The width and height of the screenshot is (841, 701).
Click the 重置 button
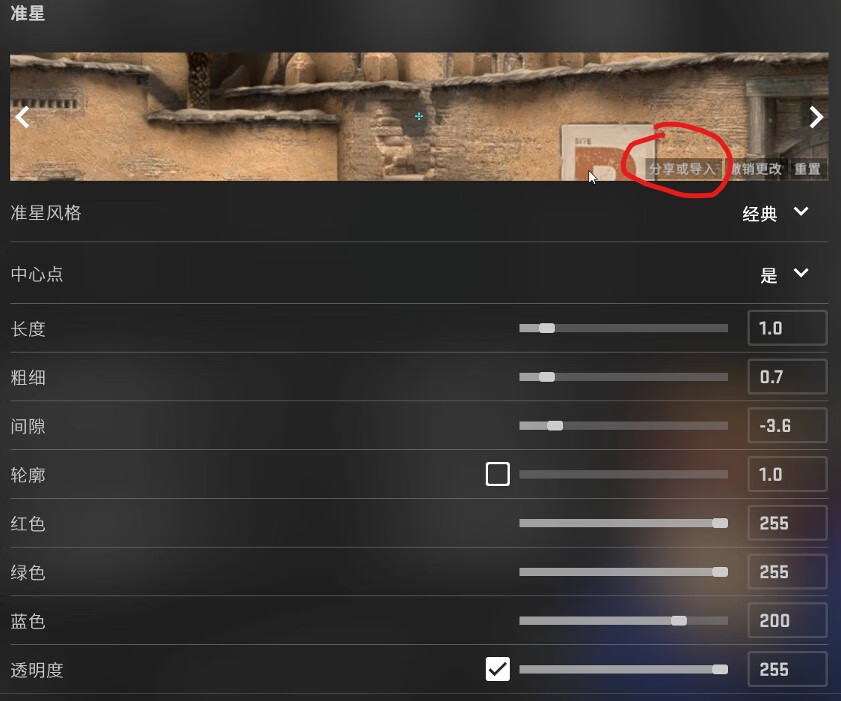(x=807, y=169)
